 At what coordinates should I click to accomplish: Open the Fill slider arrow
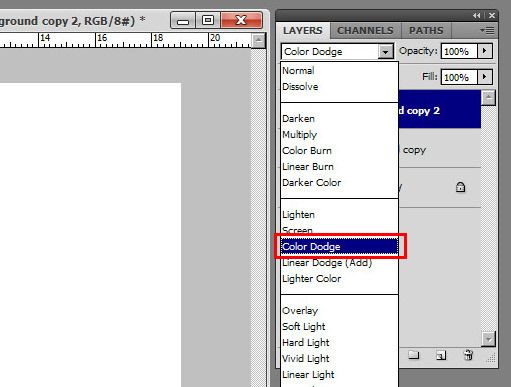tap(485, 77)
